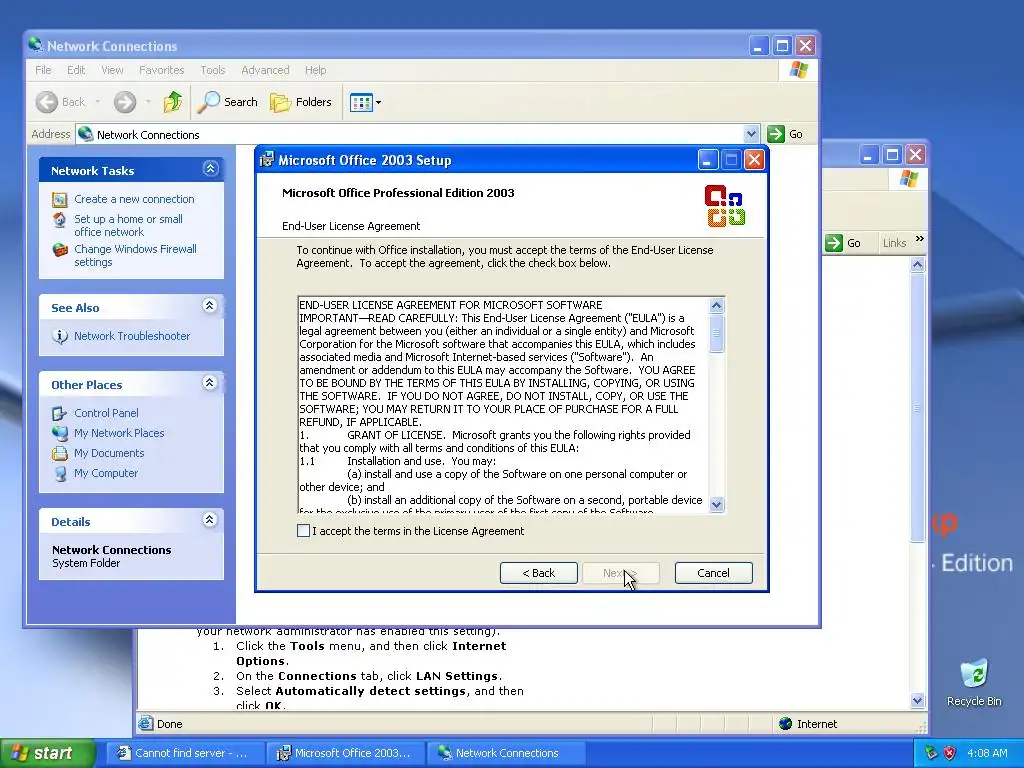Screen dimensions: 1024x768
Task: Click Set up a home or small office network
Action: (128, 225)
